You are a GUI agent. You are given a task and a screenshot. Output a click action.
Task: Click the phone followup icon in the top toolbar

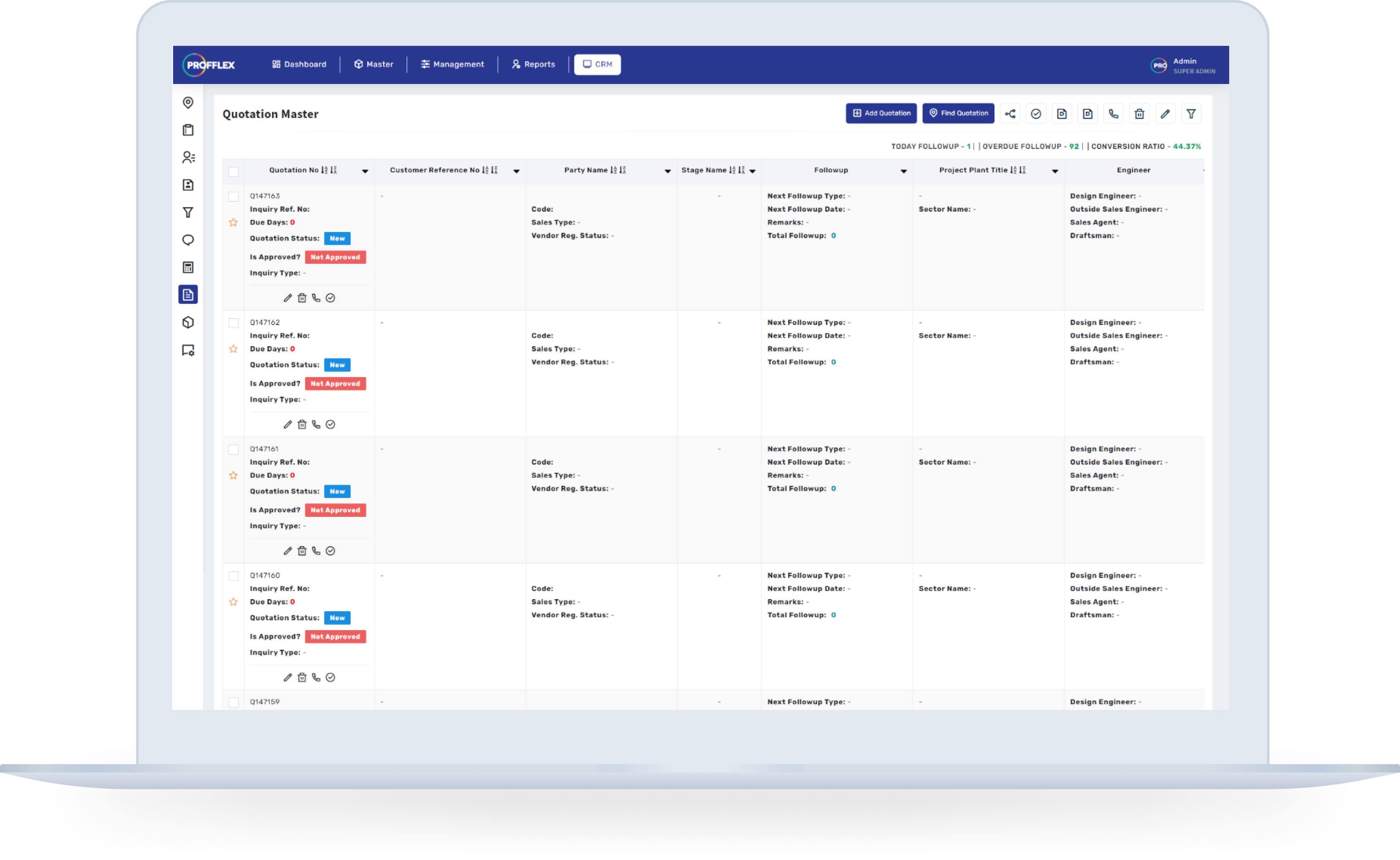click(x=1114, y=114)
